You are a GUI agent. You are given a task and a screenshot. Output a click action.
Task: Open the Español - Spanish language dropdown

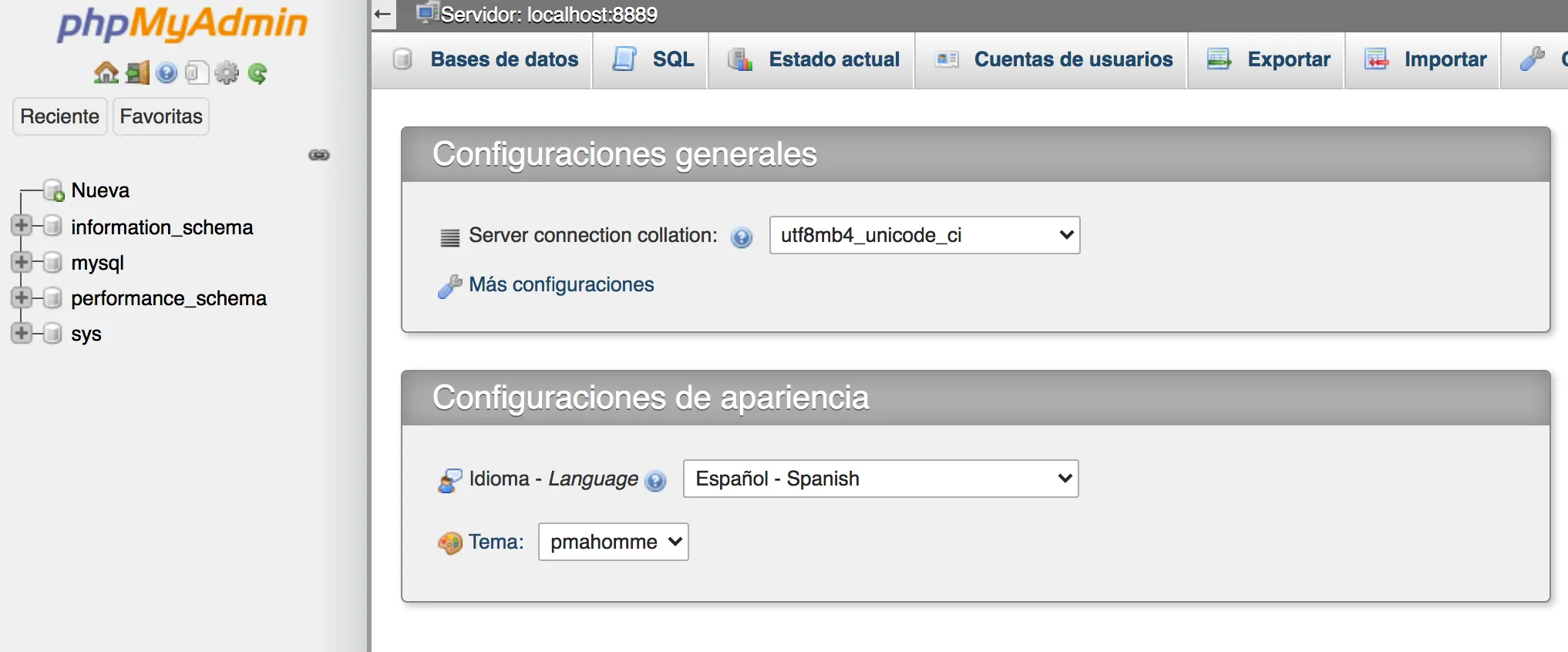[x=880, y=479]
